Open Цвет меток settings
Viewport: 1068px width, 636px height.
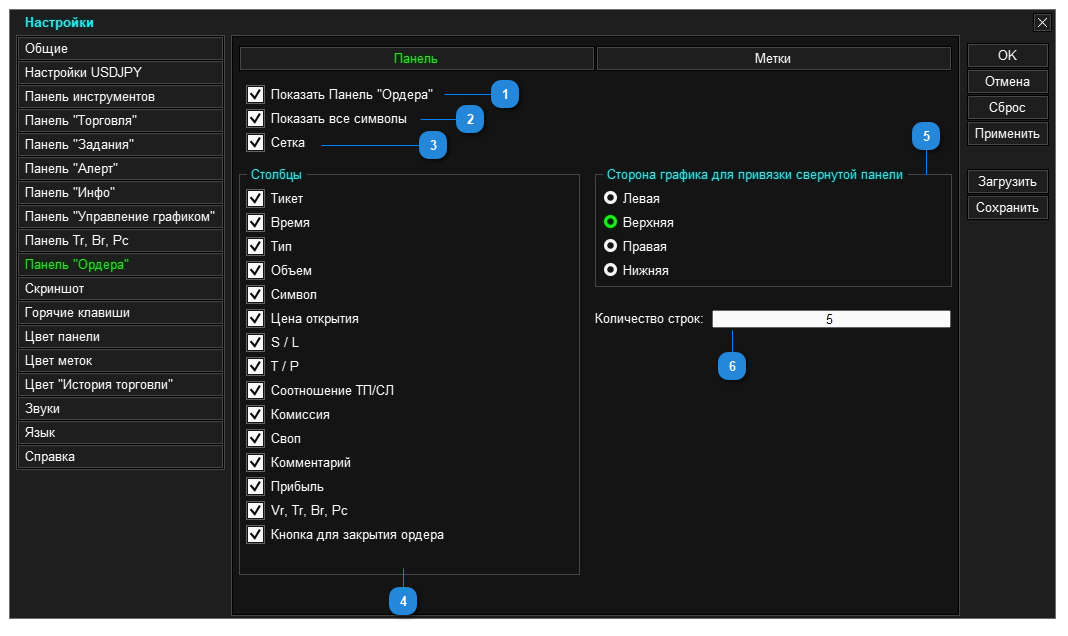coord(121,360)
